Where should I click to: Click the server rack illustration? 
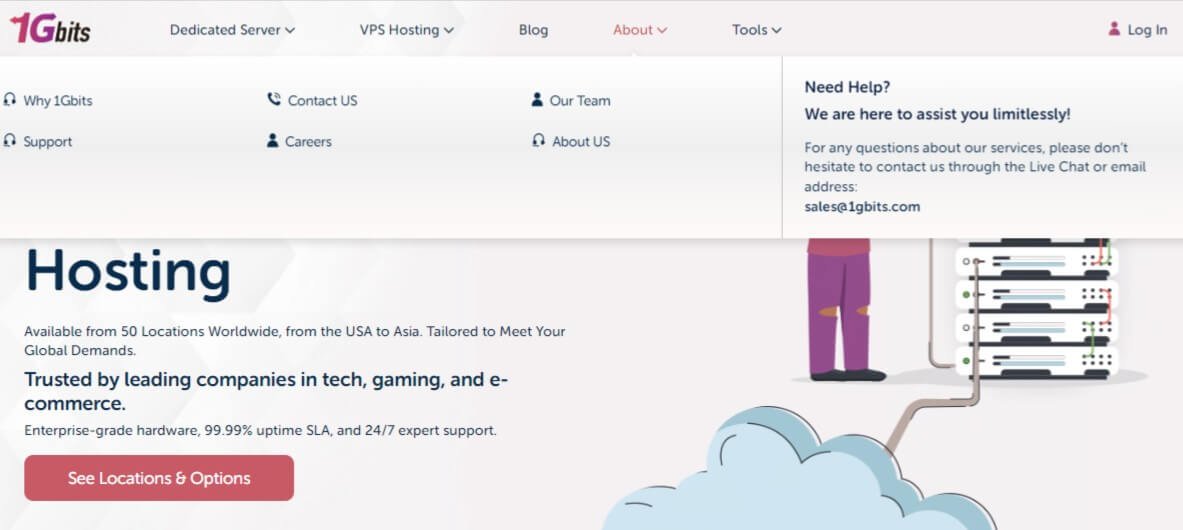coord(1036,308)
